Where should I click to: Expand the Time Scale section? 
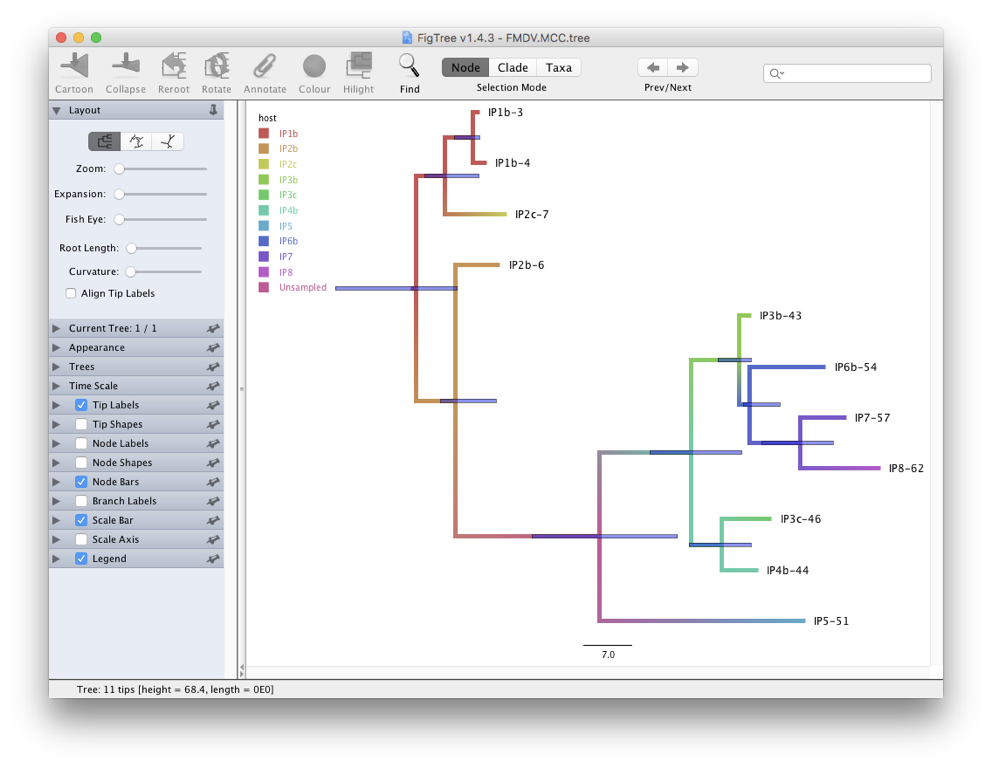pos(57,386)
